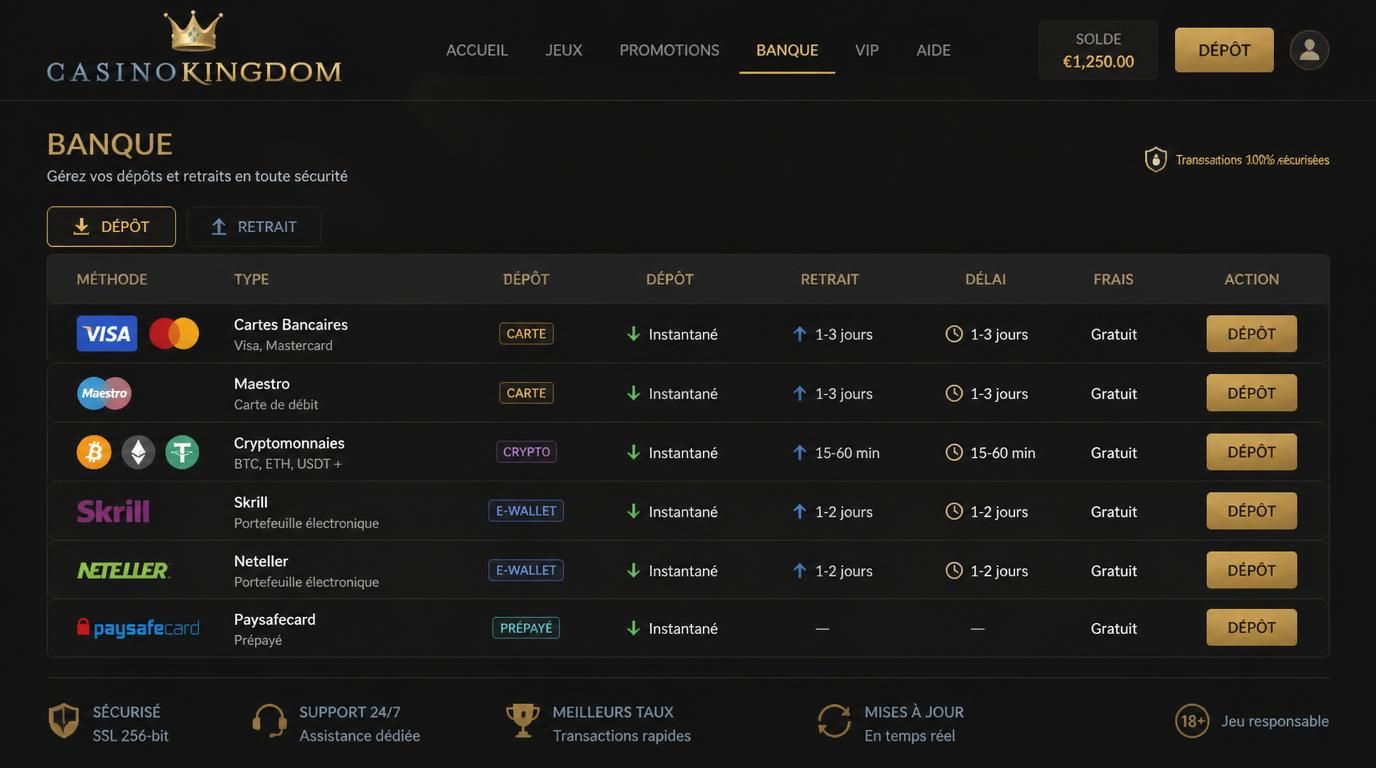Click the Bitcoin icon in Cryptomonnaies row

[x=94, y=452]
